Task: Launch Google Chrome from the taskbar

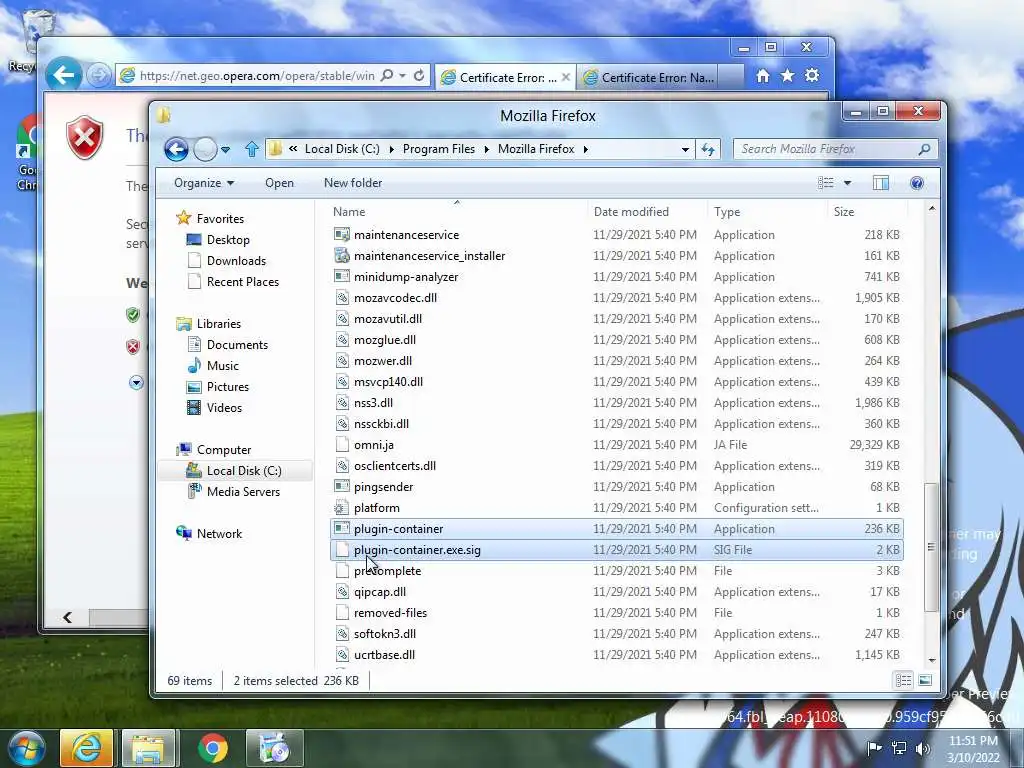Action: point(213,748)
